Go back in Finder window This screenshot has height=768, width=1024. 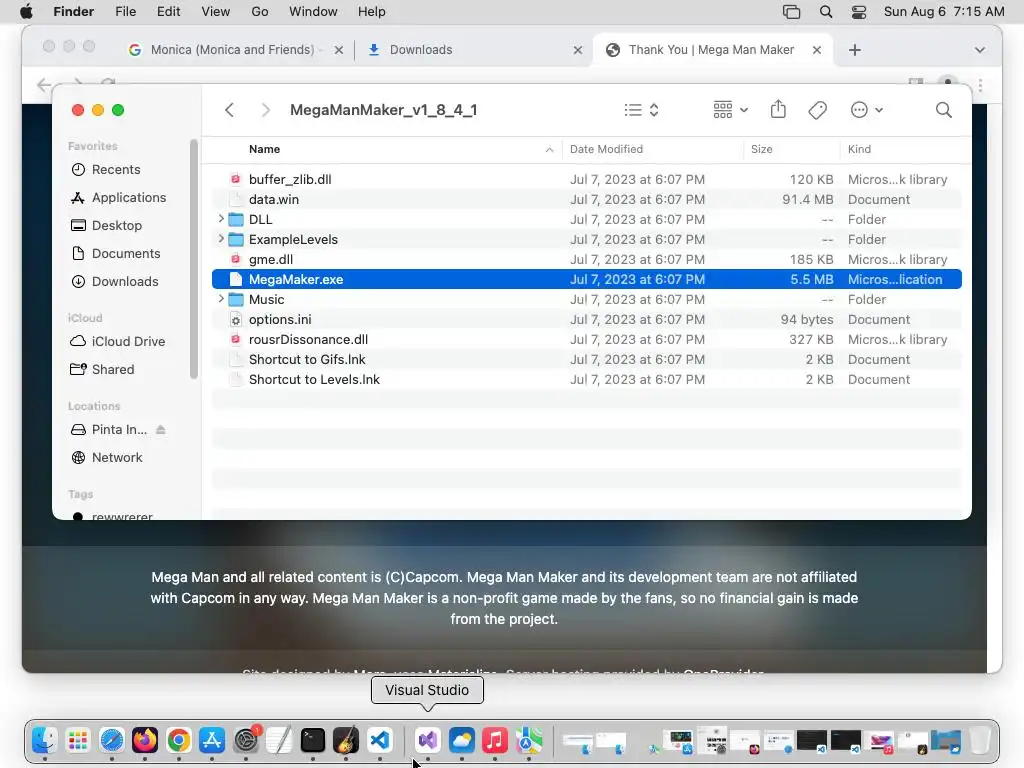(229, 110)
